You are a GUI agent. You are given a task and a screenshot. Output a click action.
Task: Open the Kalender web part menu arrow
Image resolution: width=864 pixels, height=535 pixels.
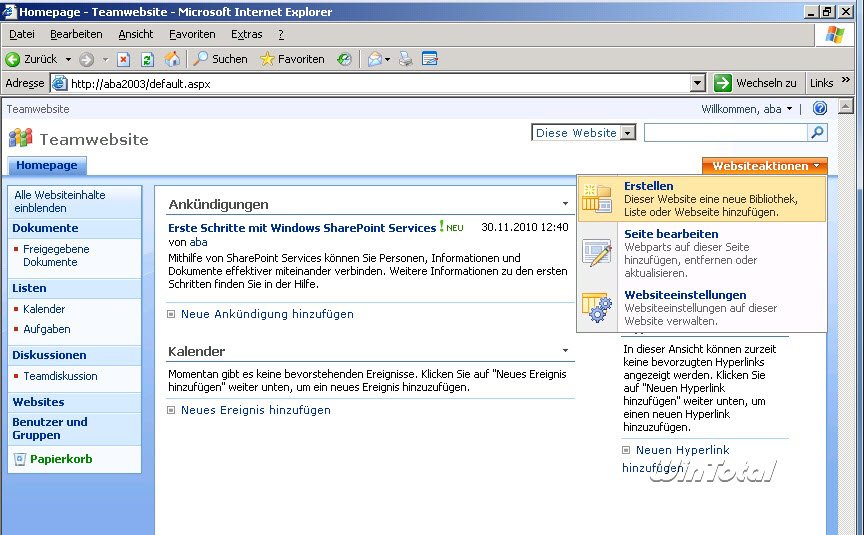click(565, 350)
